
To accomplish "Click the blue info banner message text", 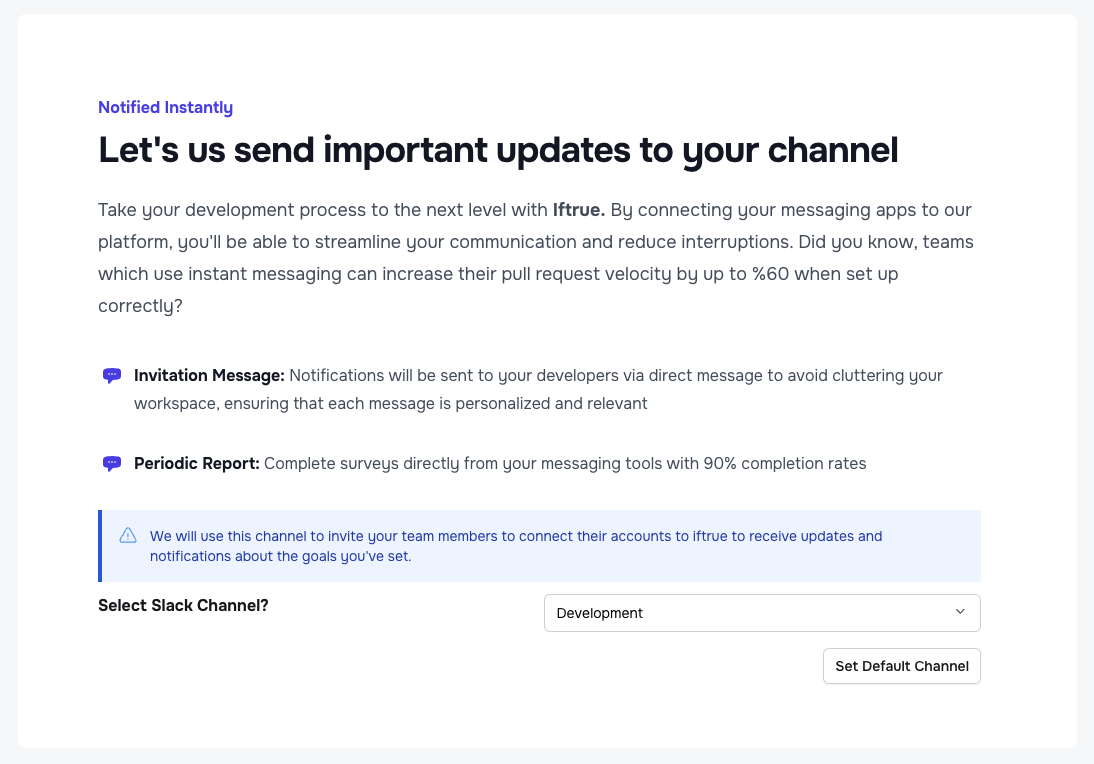I will pos(515,546).
